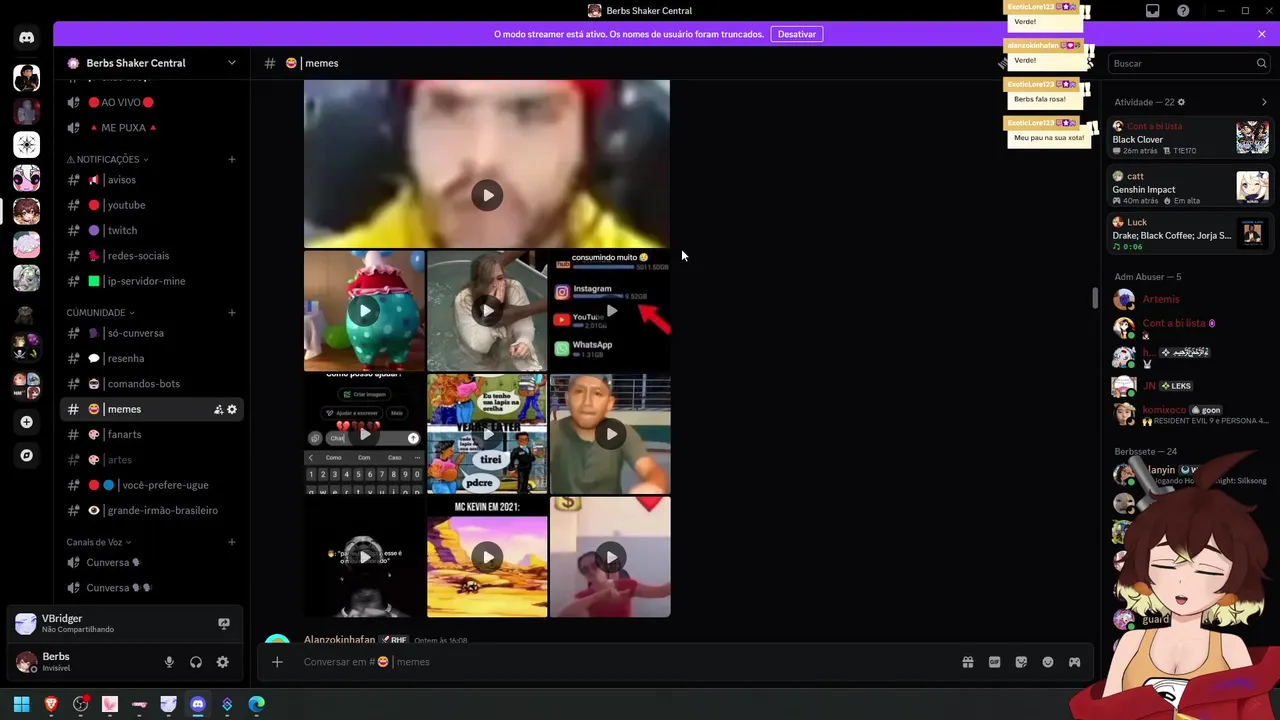Collapse the CÚMUNIDADE category
The height and width of the screenshot is (720, 1280).
tap(101, 312)
